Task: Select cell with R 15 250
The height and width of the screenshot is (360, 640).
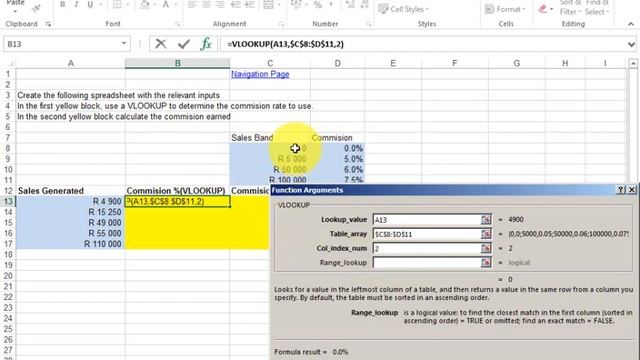Action: click(71, 212)
